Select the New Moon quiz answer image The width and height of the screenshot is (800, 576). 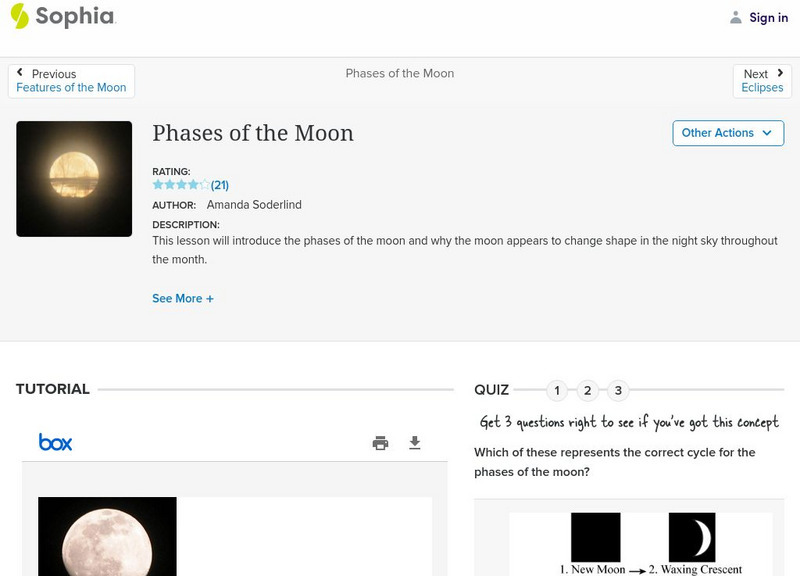click(x=595, y=538)
